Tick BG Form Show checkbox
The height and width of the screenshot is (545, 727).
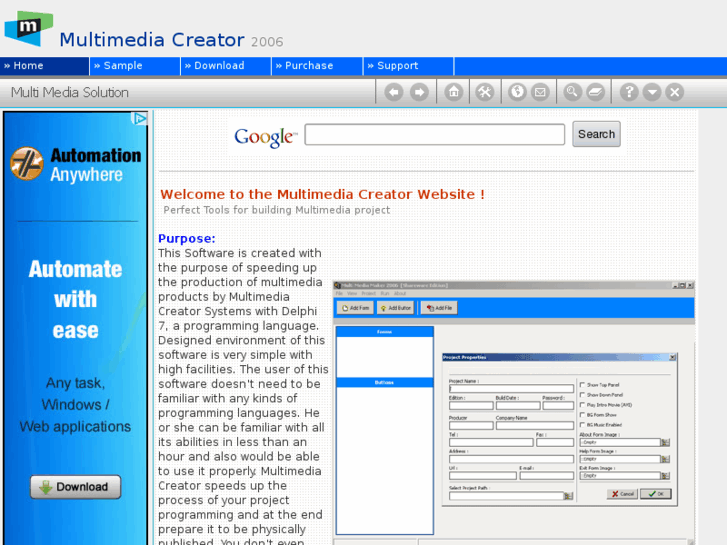[x=582, y=415]
